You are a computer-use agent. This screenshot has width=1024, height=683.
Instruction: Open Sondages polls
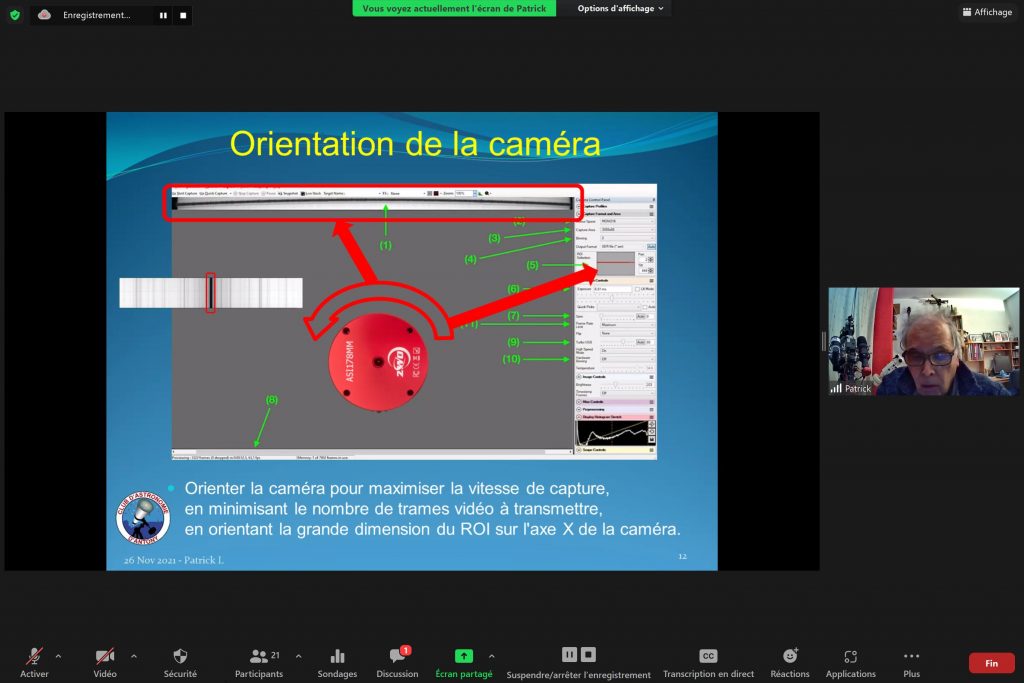click(337, 662)
